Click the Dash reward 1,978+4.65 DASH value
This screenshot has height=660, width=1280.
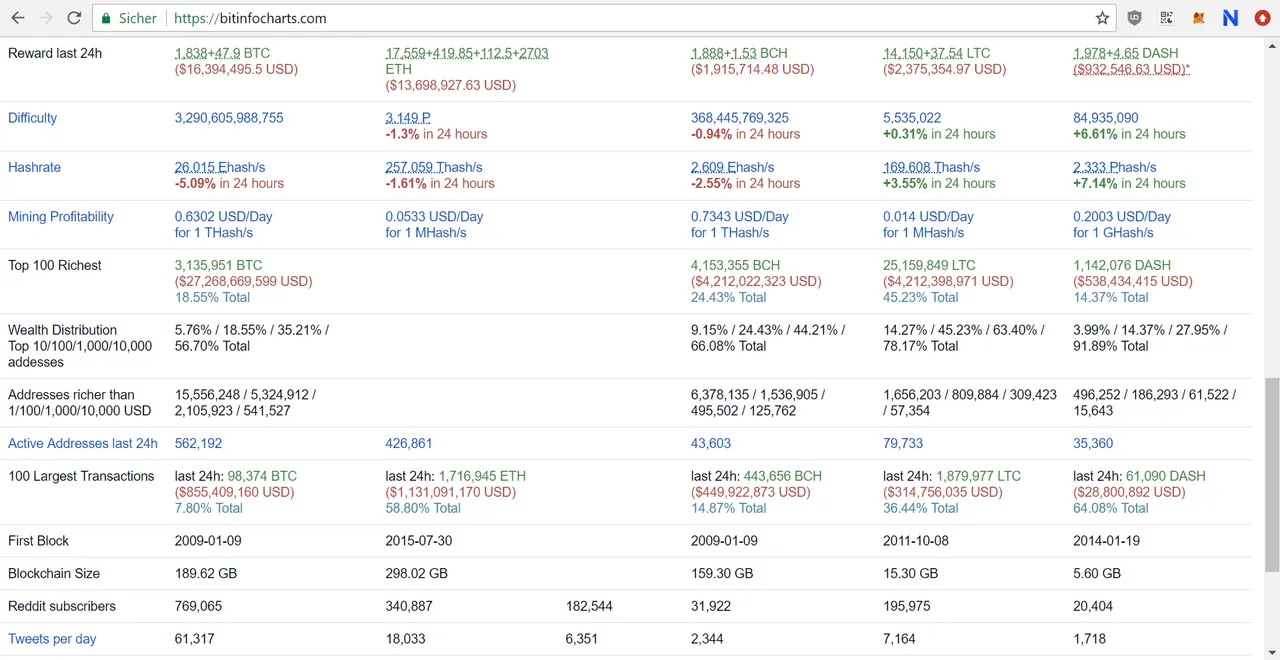point(1126,53)
